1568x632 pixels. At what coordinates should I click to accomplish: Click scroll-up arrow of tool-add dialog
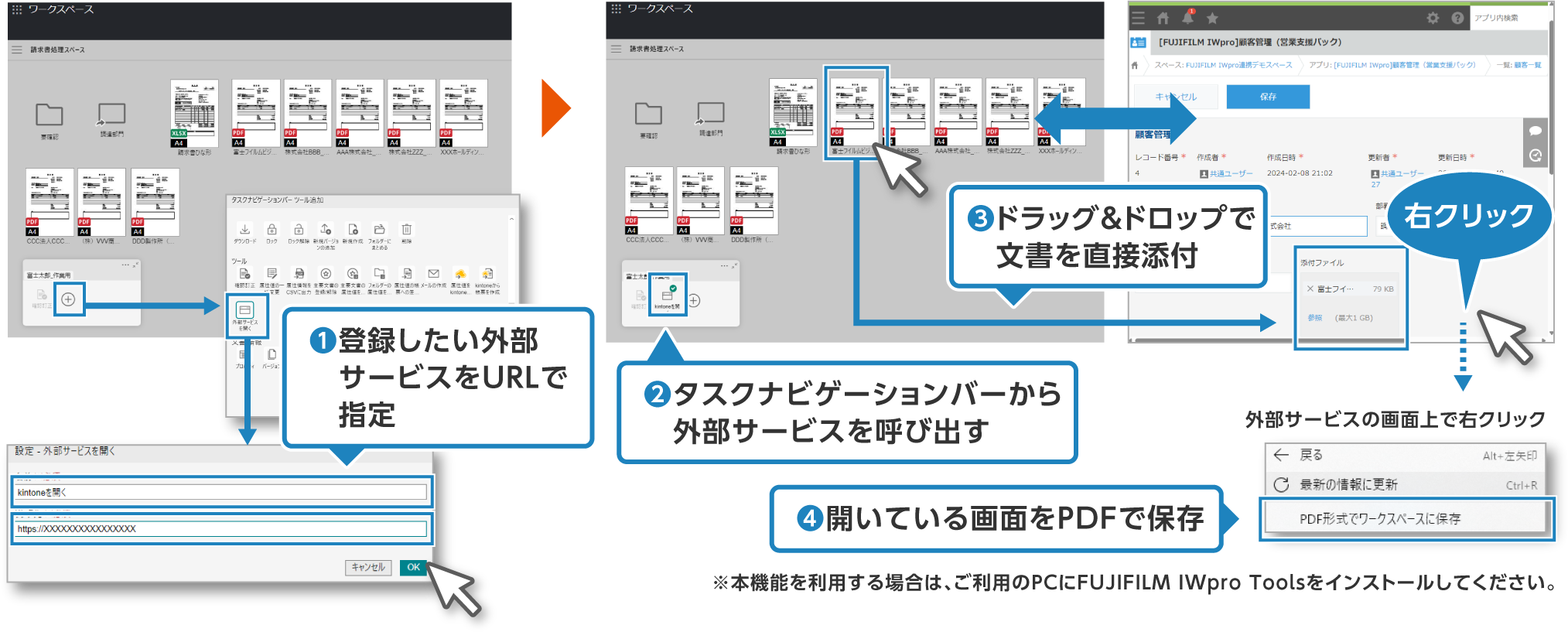point(511,220)
